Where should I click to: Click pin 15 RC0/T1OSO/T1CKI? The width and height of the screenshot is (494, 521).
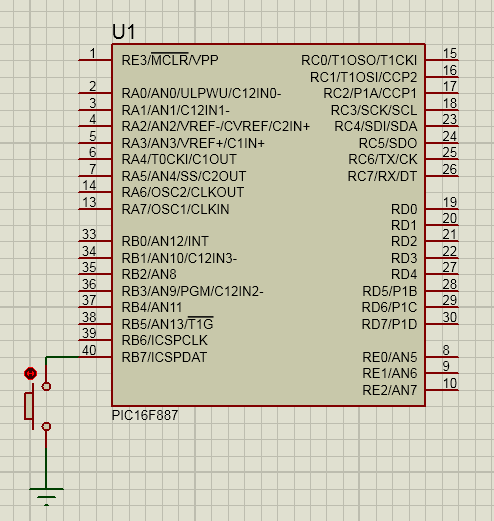coord(442,60)
